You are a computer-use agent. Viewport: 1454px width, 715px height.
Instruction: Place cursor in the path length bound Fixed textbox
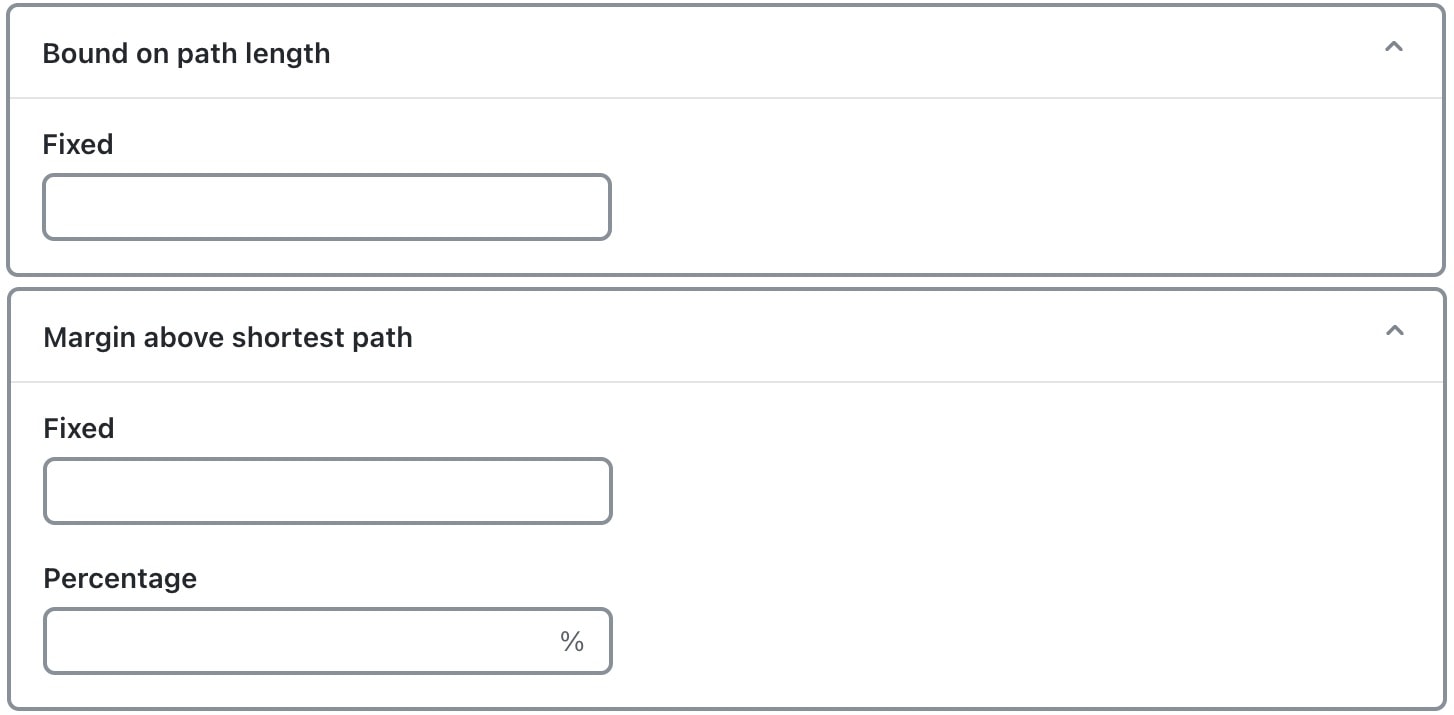tap(326, 208)
